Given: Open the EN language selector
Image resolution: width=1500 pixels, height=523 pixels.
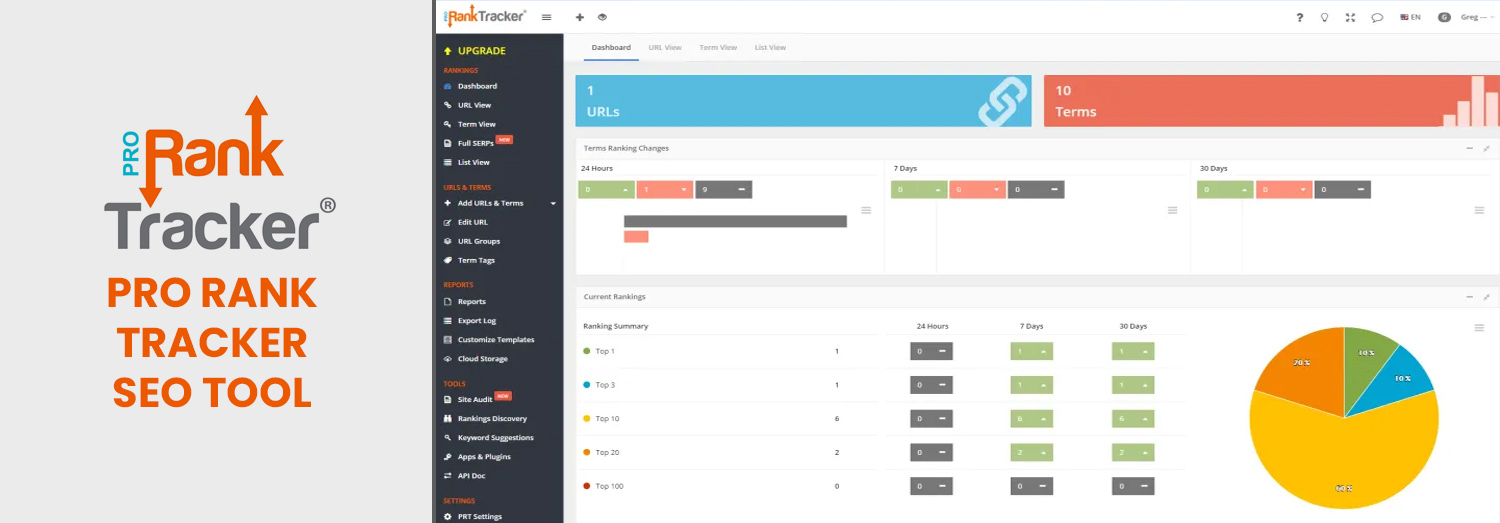Looking at the screenshot, I should pyautogui.click(x=1410, y=17).
